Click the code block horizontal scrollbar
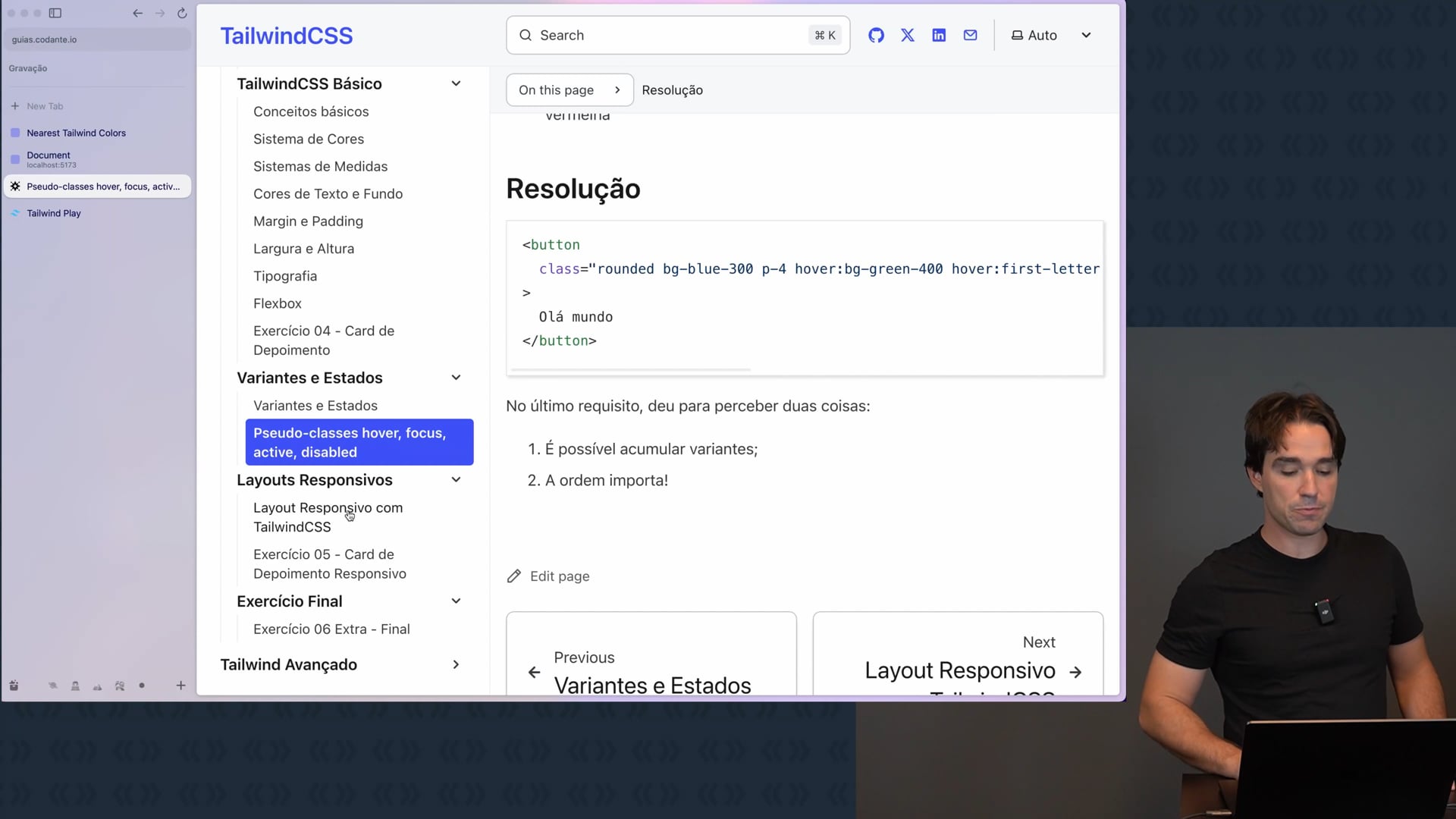 coord(631,369)
